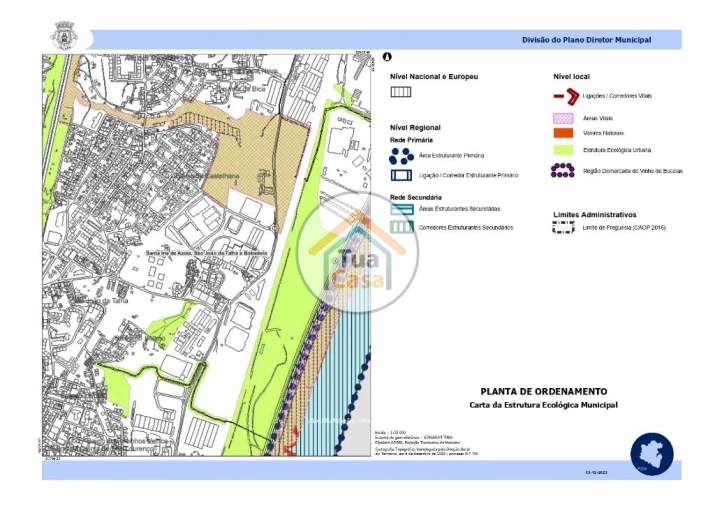Click the Limites Administrativos heading
The image size is (715, 506).
coord(594,215)
